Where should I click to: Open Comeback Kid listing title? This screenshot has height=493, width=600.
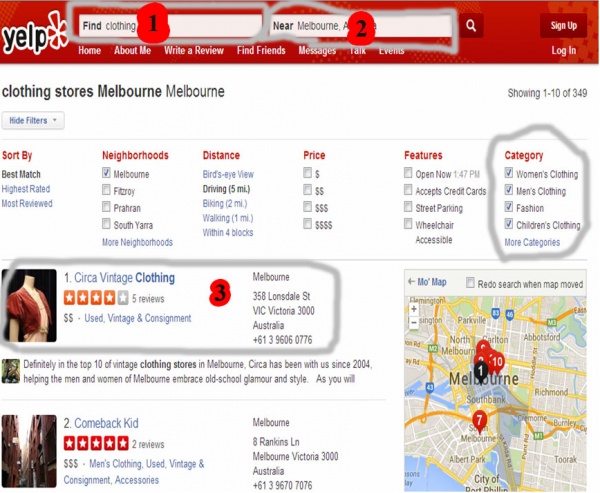coord(106,423)
